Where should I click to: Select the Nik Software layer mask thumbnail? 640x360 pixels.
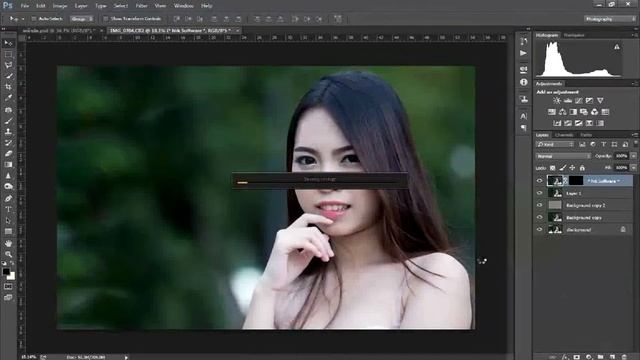point(576,180)
